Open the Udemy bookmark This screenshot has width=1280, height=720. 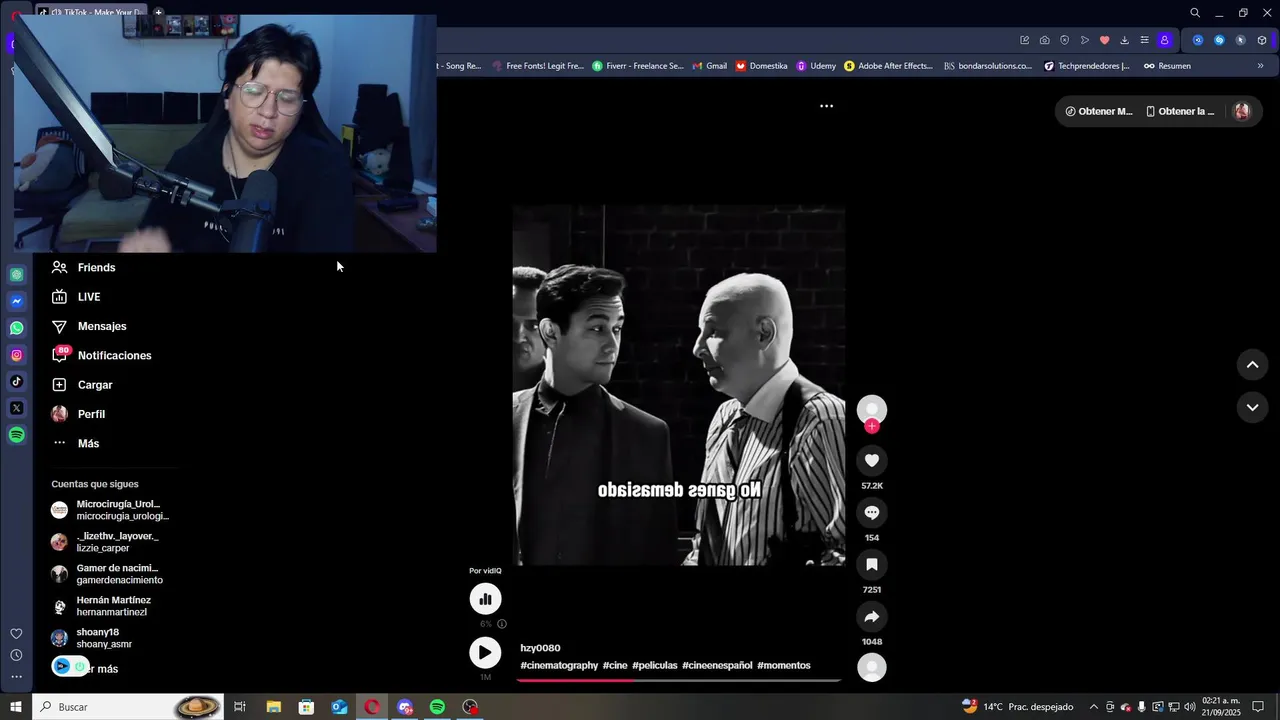(x=816, y=66)
